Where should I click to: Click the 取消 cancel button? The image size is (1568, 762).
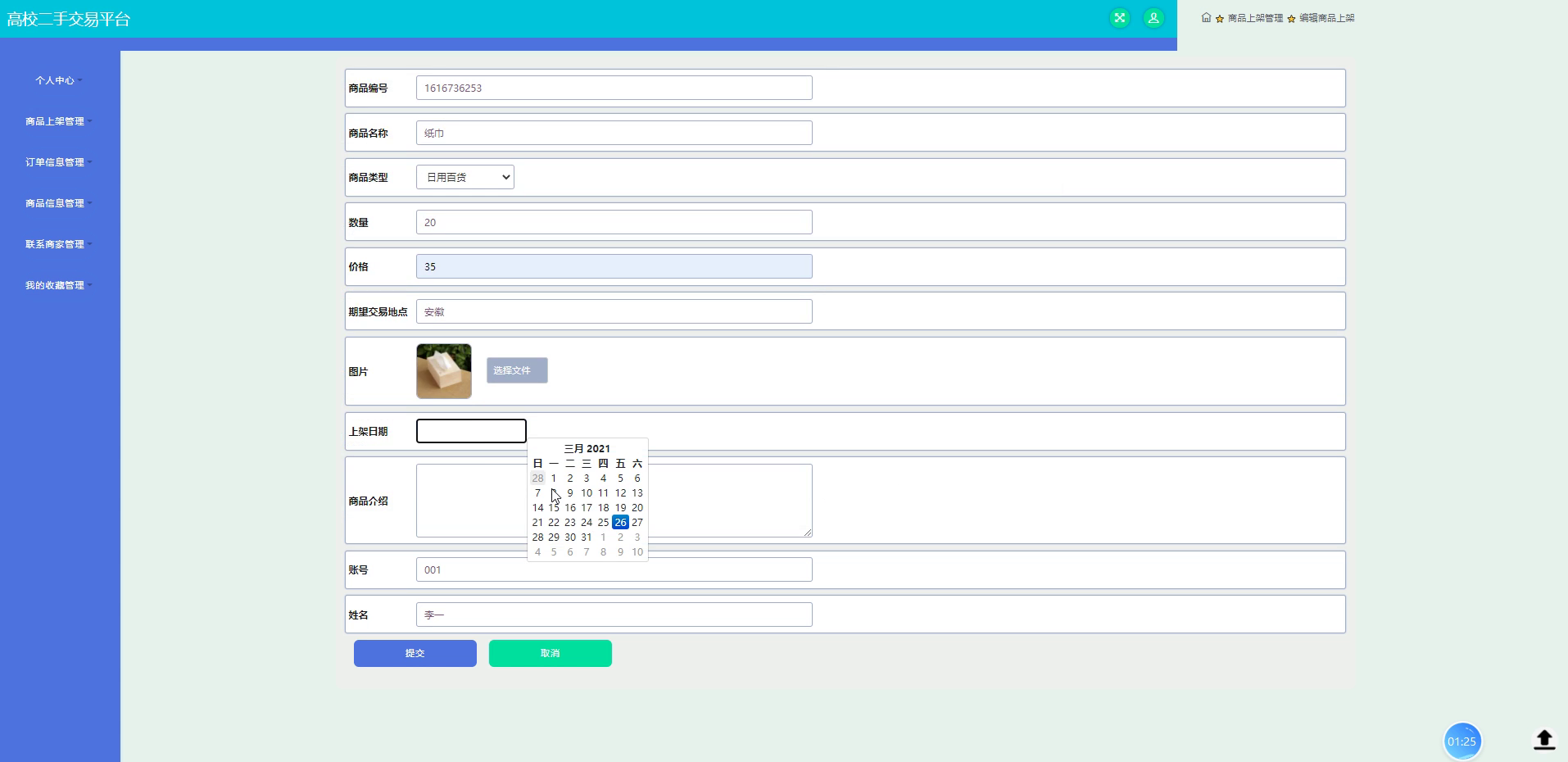(551, 653)
